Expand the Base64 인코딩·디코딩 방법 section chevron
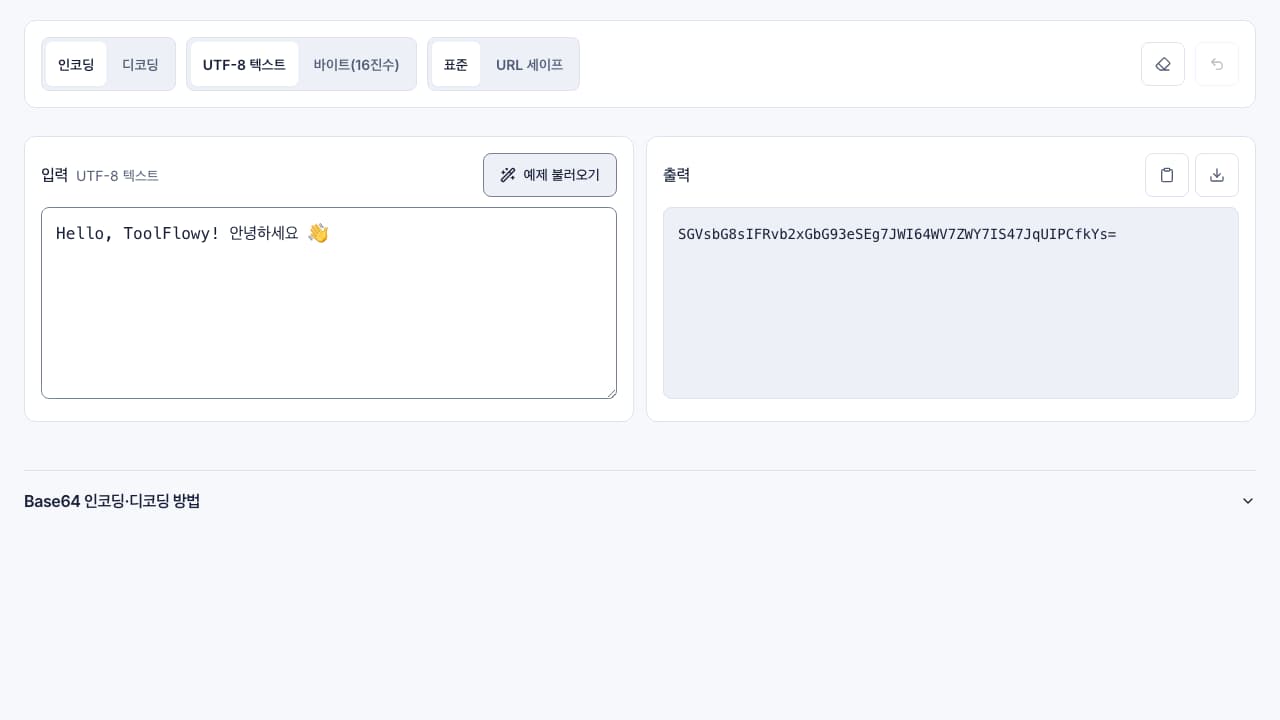The image size is (1280, 720). point(1248,501)
